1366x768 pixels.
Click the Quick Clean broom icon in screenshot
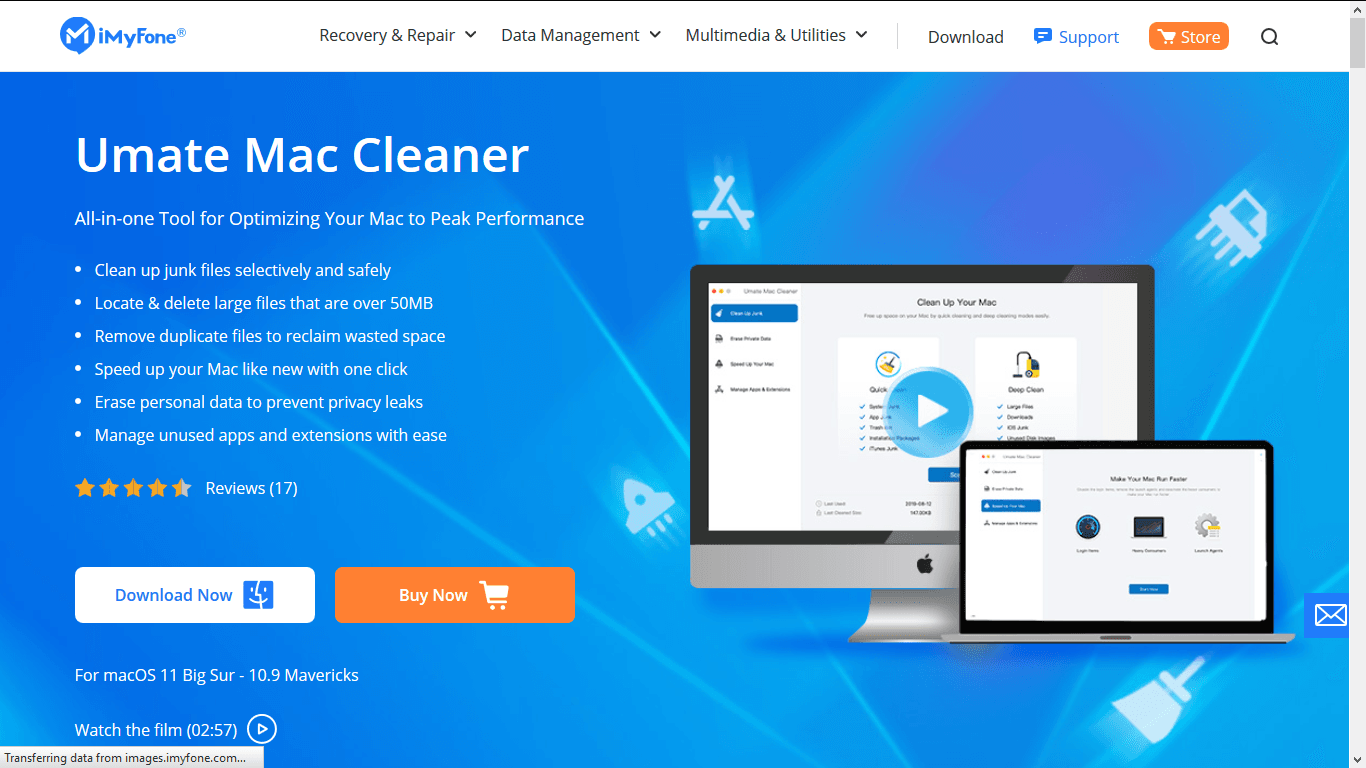point(887,364)
